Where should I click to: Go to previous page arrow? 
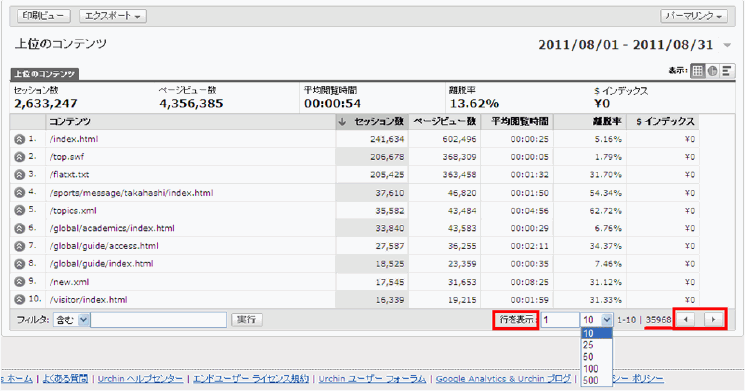pyautogui.click(x=686, y=319)
